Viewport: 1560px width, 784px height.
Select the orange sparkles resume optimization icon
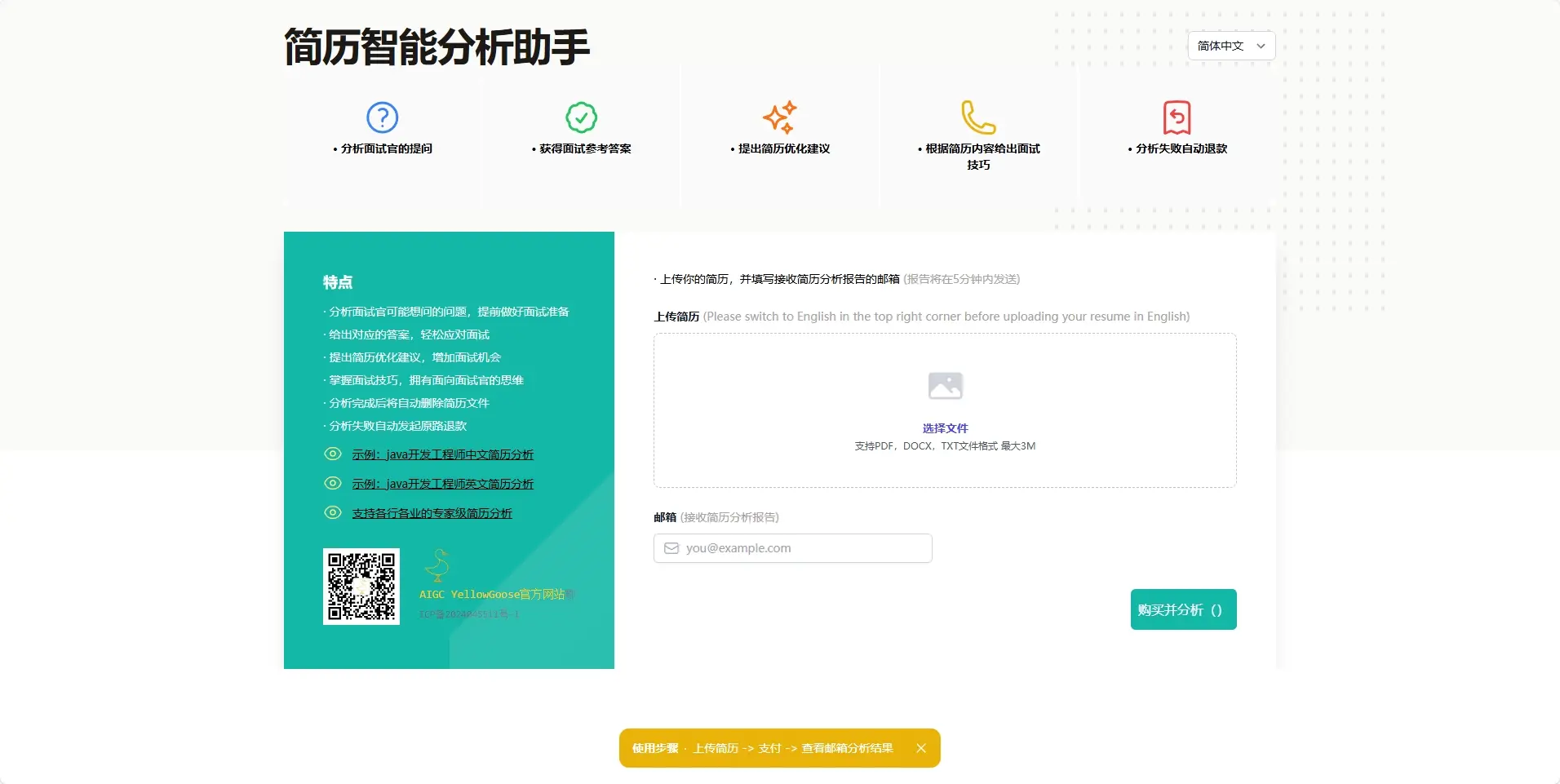pyautogui.click(x=779, y=118)
